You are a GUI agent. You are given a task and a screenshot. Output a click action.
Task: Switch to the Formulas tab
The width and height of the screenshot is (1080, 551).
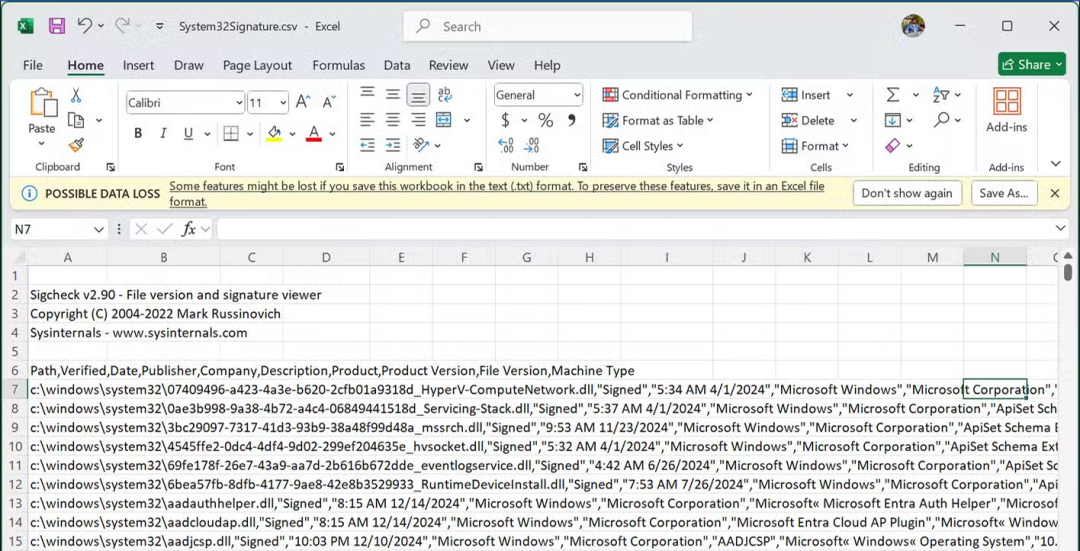338,65
